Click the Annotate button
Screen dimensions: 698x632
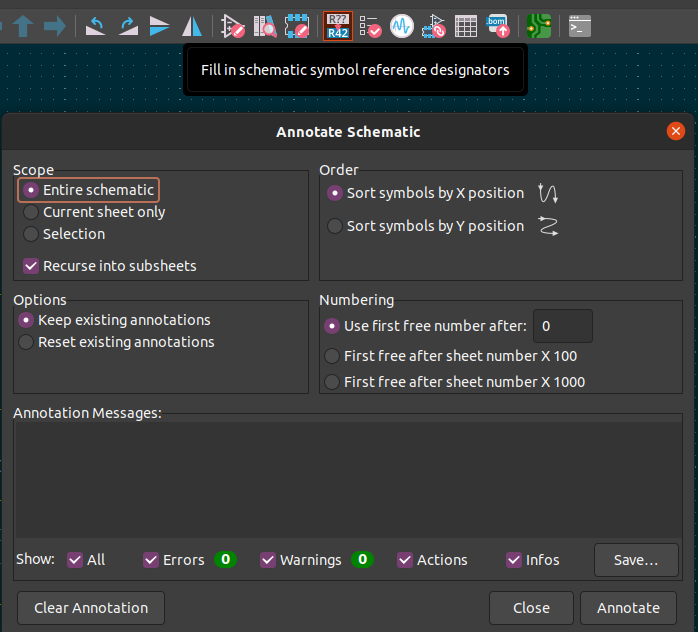628,608
